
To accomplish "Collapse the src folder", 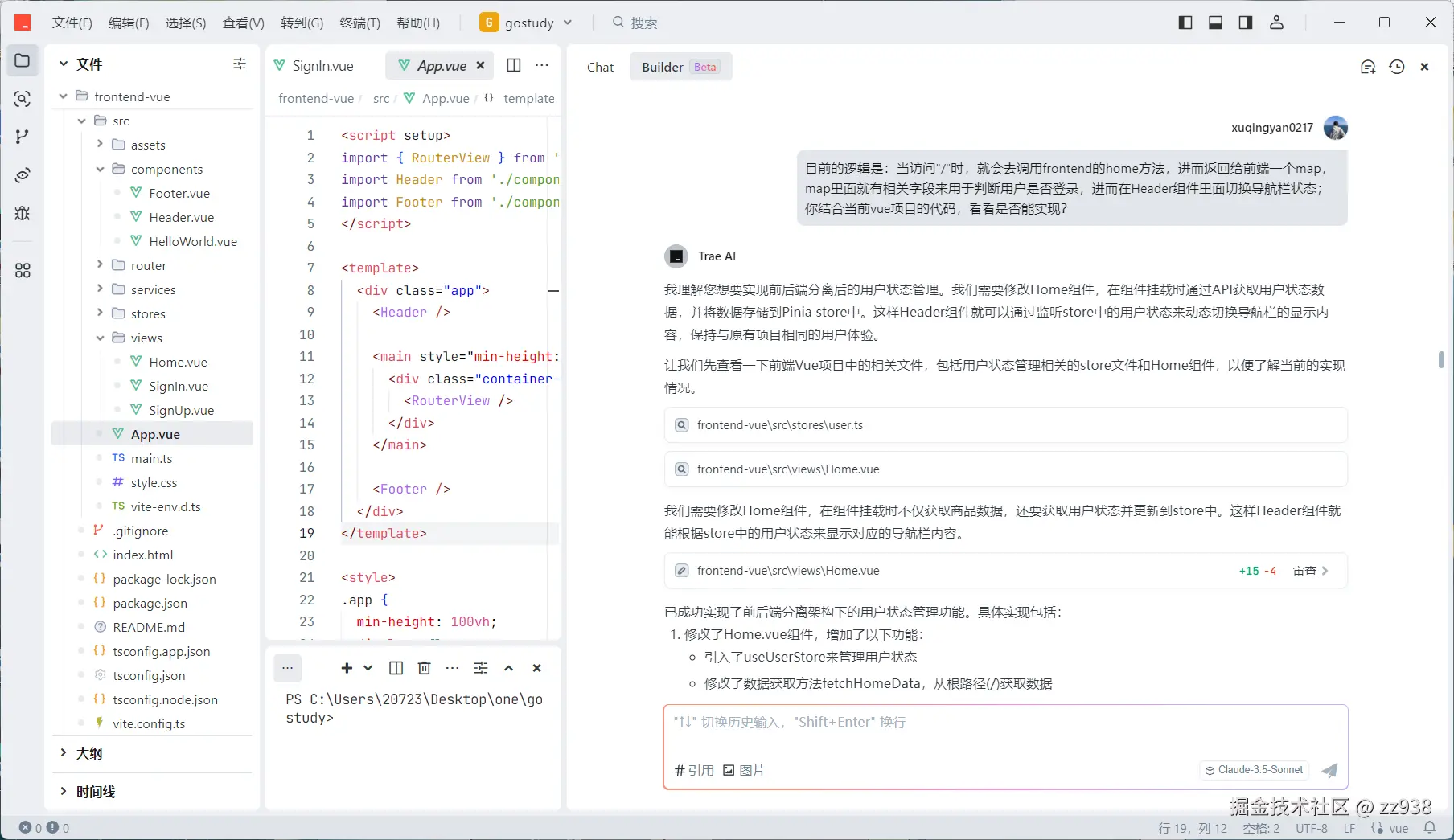I will click(81, 121).
